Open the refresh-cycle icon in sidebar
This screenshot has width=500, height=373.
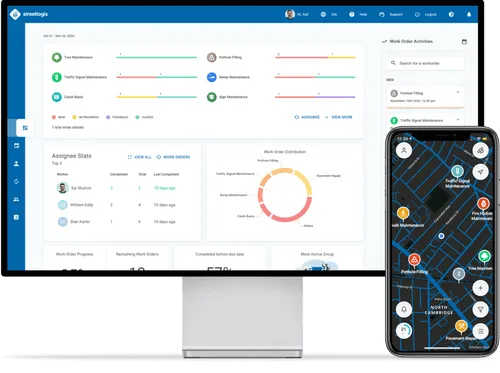16,181
